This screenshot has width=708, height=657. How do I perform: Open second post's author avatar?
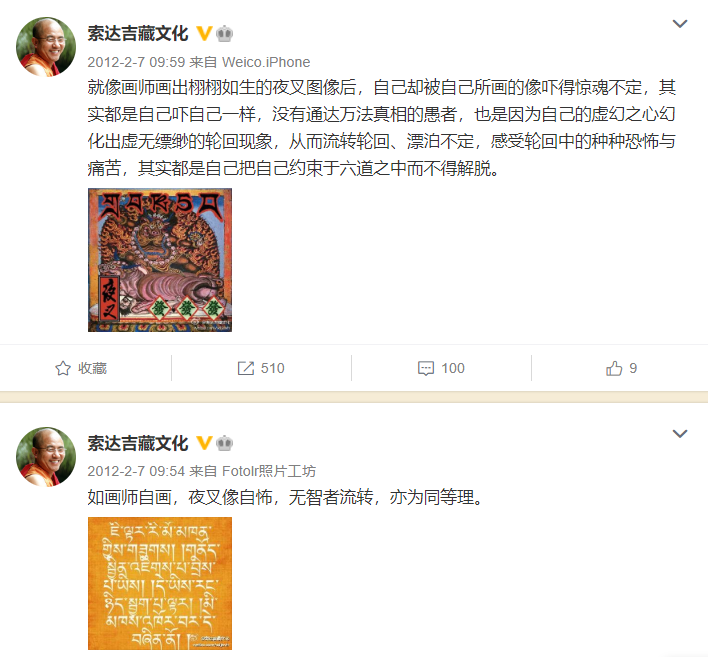46,457
